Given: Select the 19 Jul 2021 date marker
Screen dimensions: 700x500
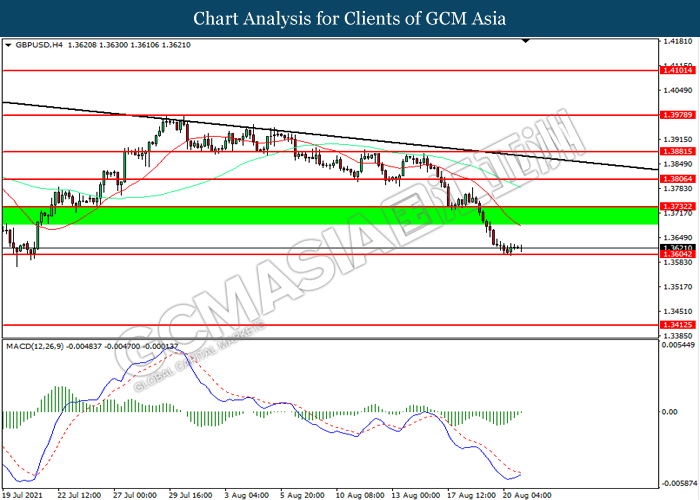Looking at the screenshot, I should [x=24, y=494].
